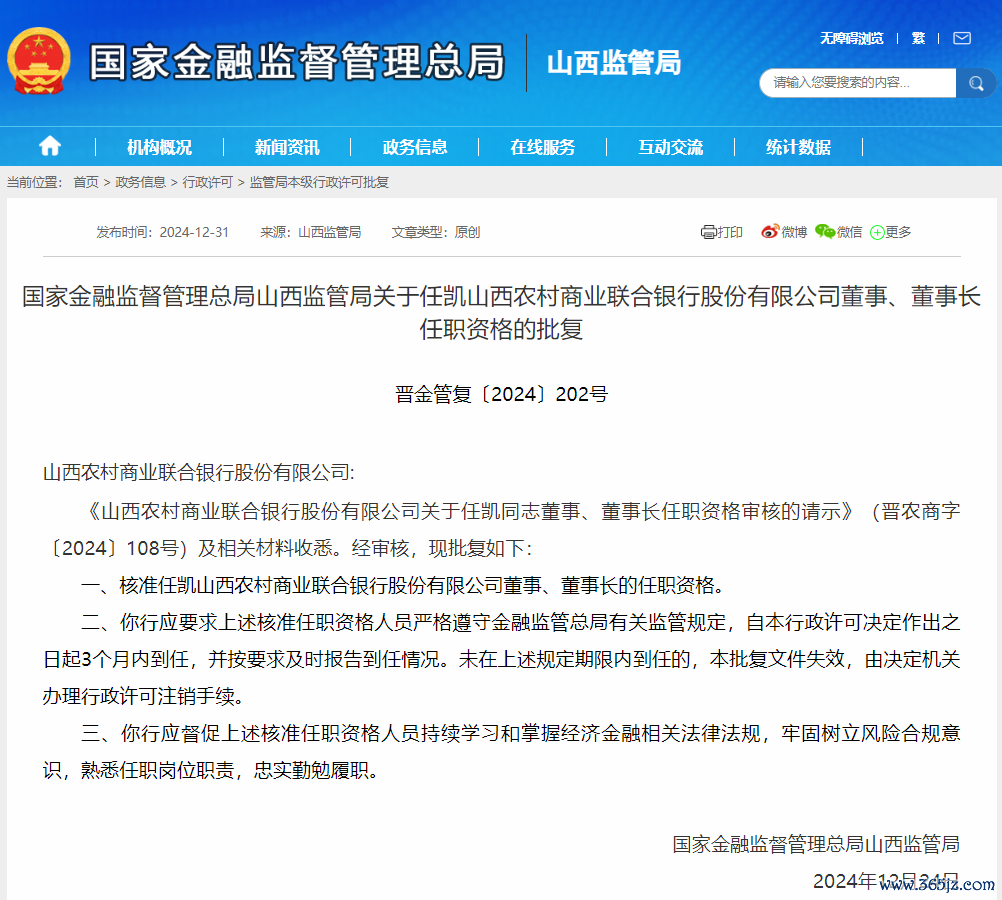The height and width of the screenshot is (900, 1002).
Task: Click the search input field
Action: pyautogui.click(x=858, y=83)
